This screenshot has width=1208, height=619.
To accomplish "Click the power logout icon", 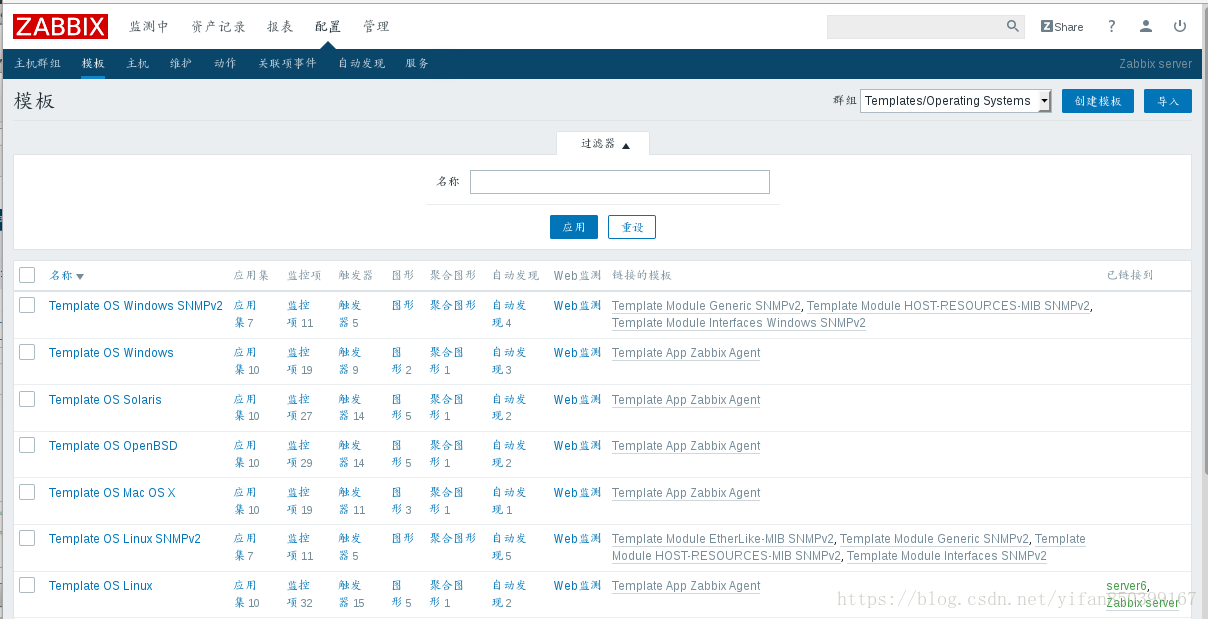I will click(x=1180, y=26).
